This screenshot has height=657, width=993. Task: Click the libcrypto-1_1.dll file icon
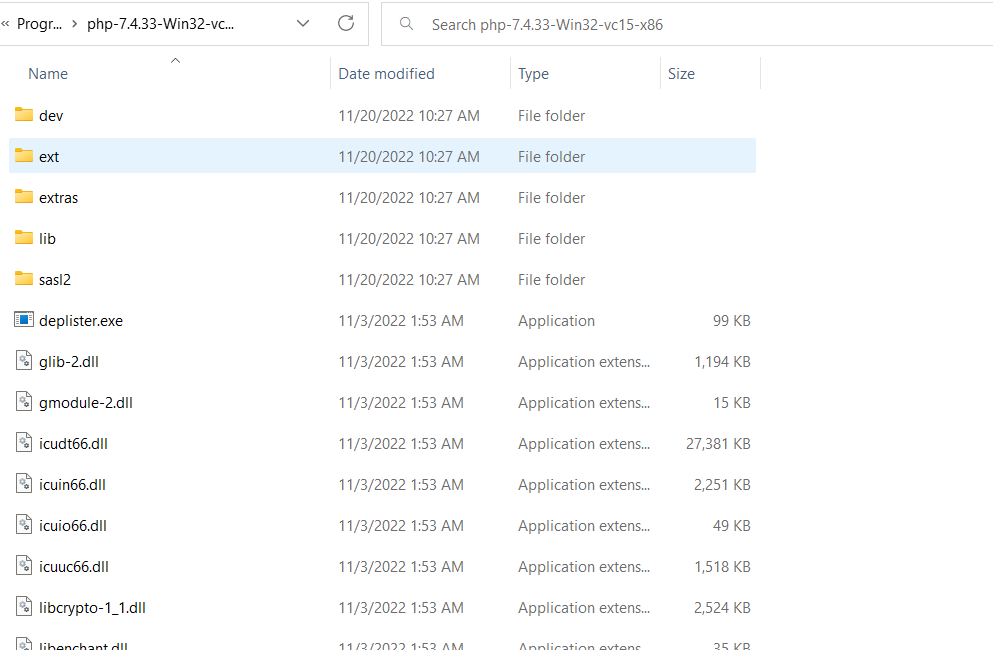(x=24, y=606)
